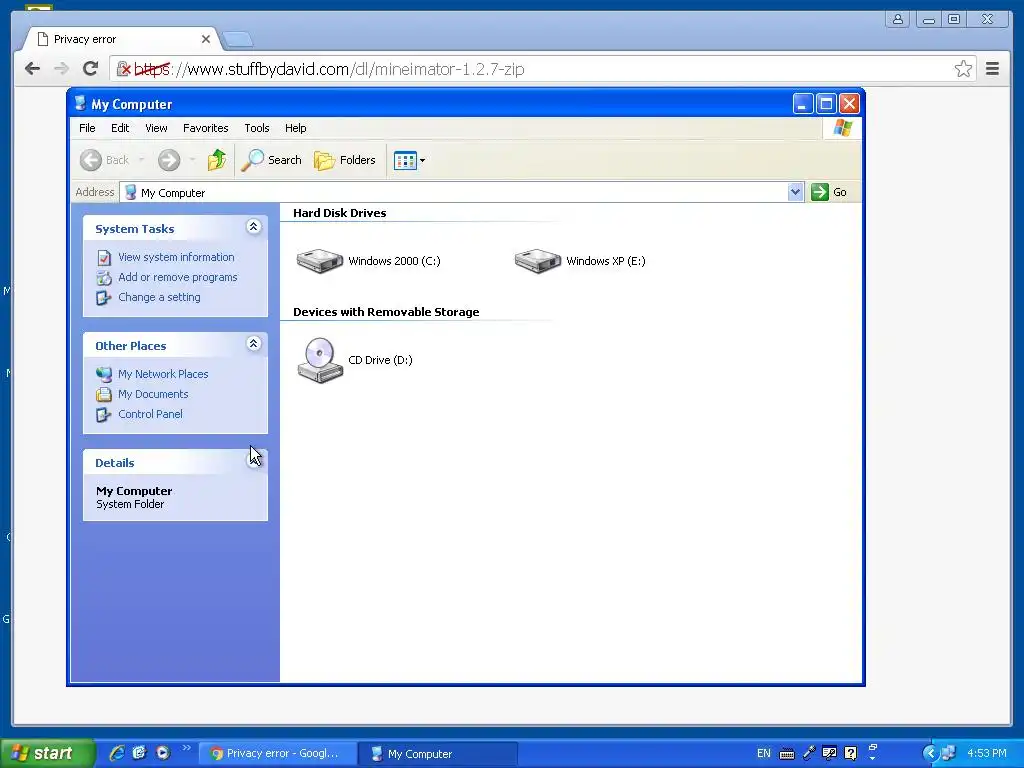The height and width of the screenshot is (768, 1024).
Task: Click the Control Panel icon in Other Places
Action: pos(104,415)
